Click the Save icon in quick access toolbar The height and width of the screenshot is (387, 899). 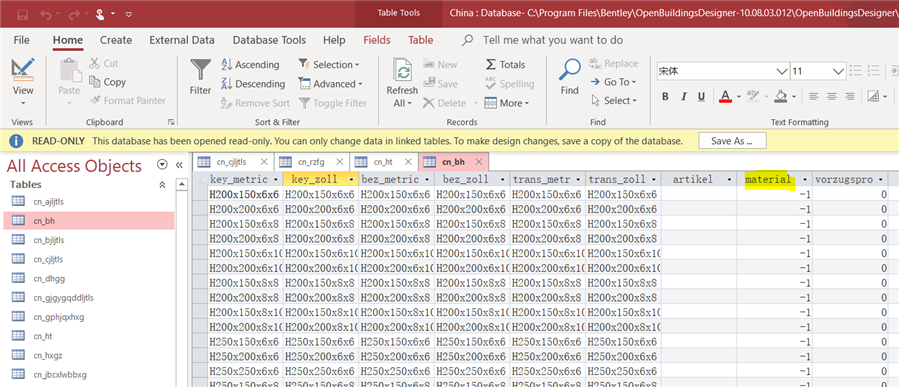pos(23,14)
